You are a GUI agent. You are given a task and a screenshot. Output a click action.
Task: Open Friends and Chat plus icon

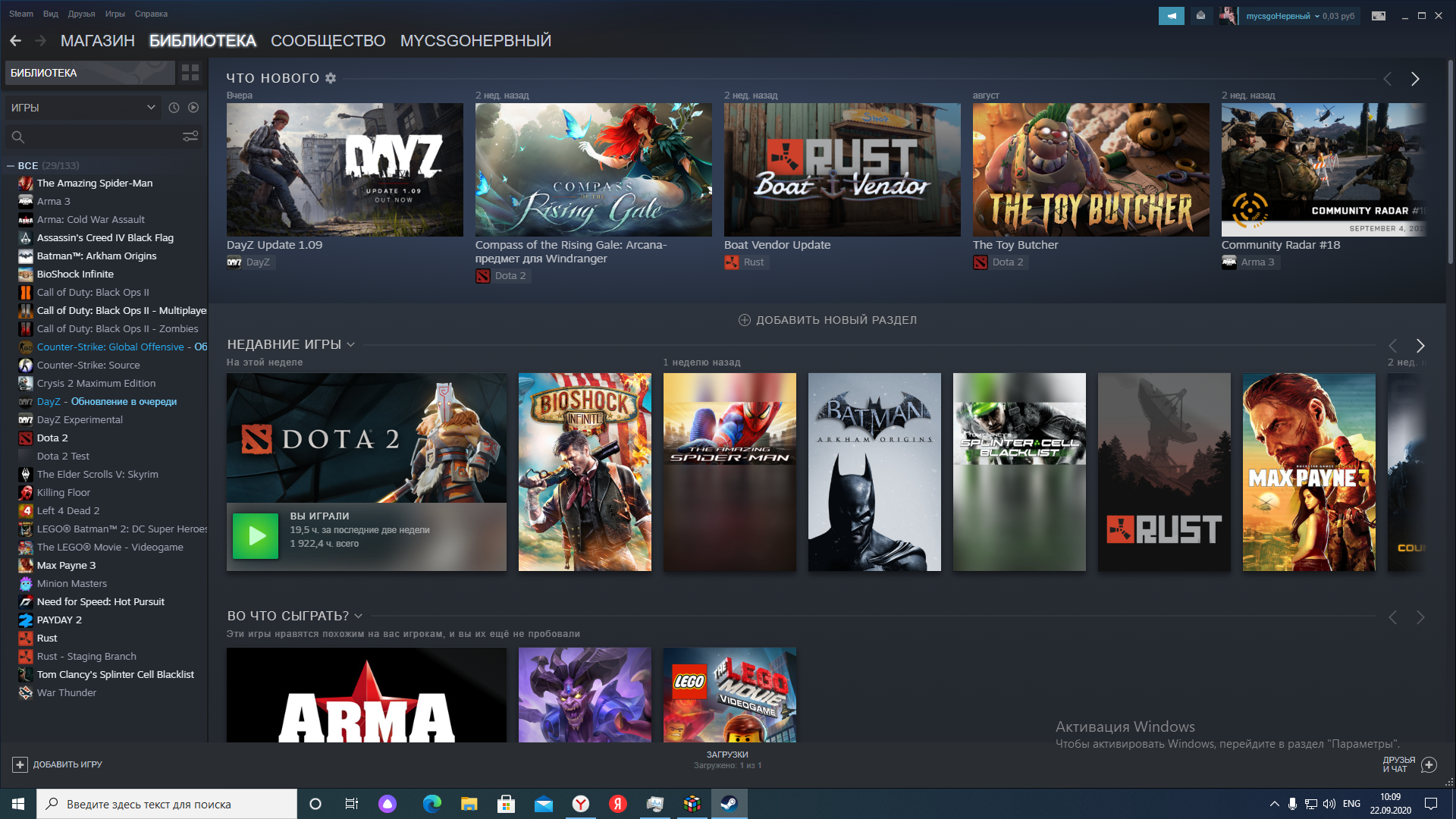pyautogui.click(x=1429, y=764)
